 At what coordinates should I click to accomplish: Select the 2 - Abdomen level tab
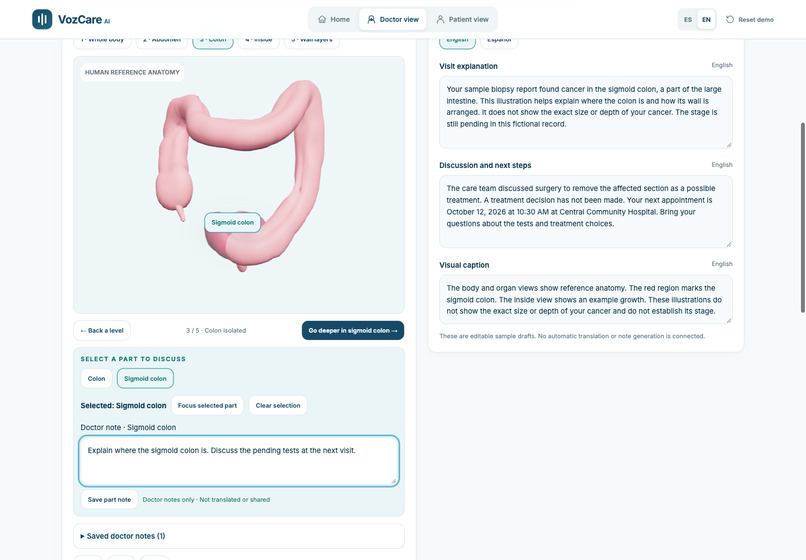click(x=162, y=42)
